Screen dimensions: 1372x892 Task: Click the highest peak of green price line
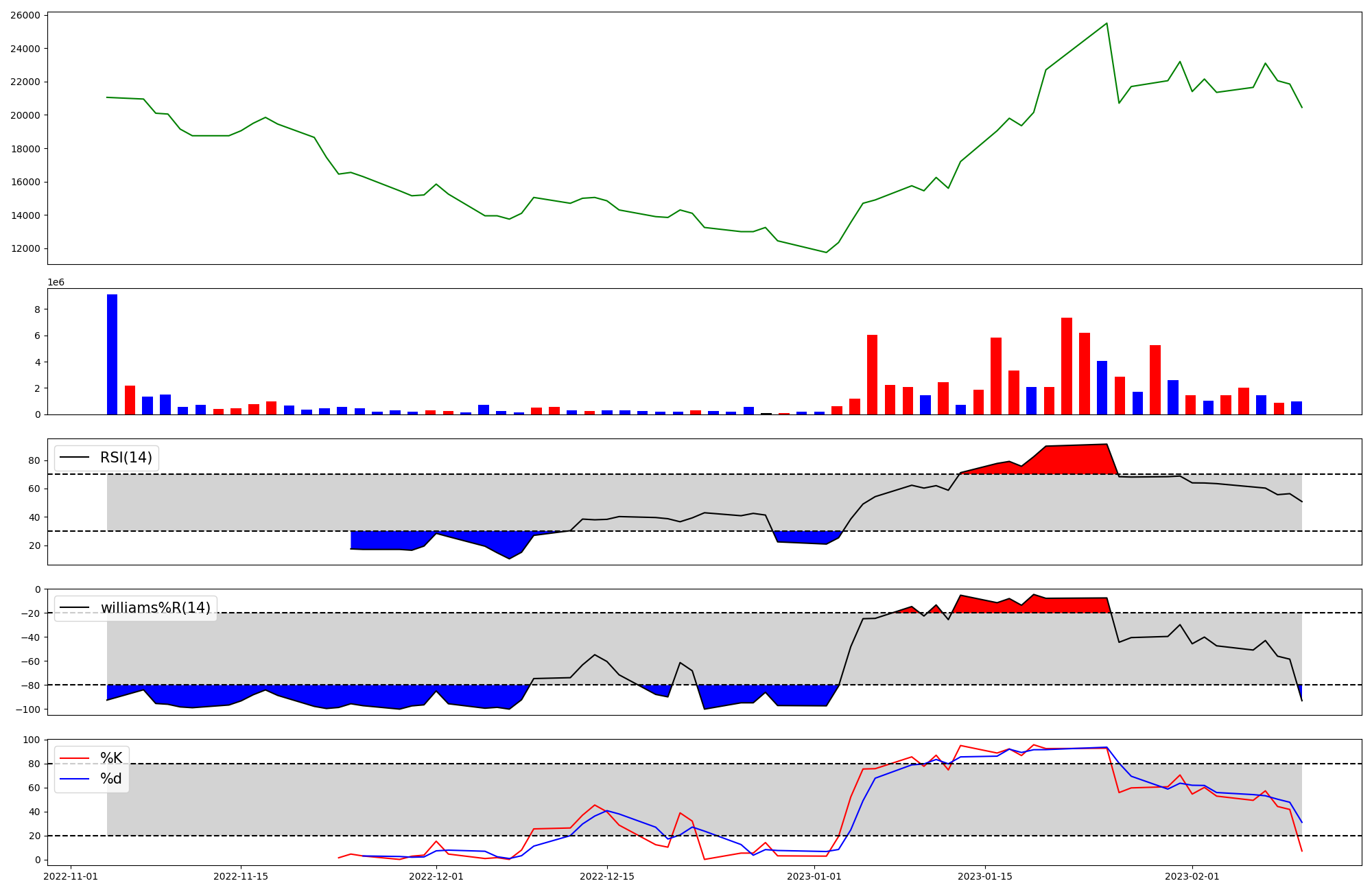pyautogui.click(x=1106, y=24)
